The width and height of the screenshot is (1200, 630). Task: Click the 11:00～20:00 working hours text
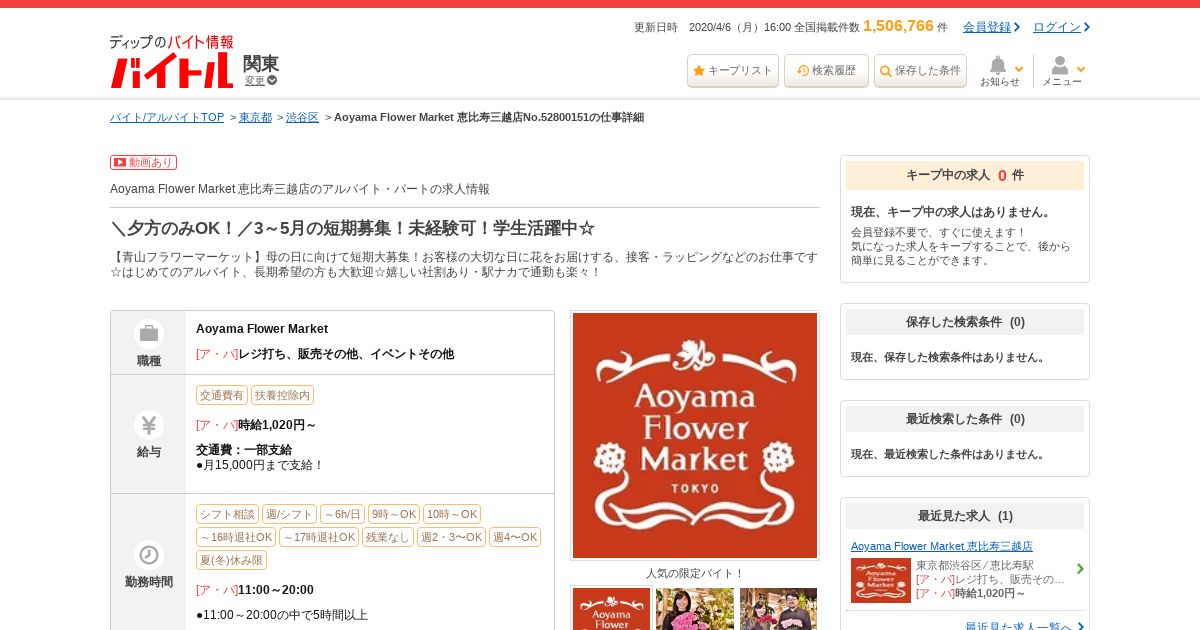coord(276,590)
